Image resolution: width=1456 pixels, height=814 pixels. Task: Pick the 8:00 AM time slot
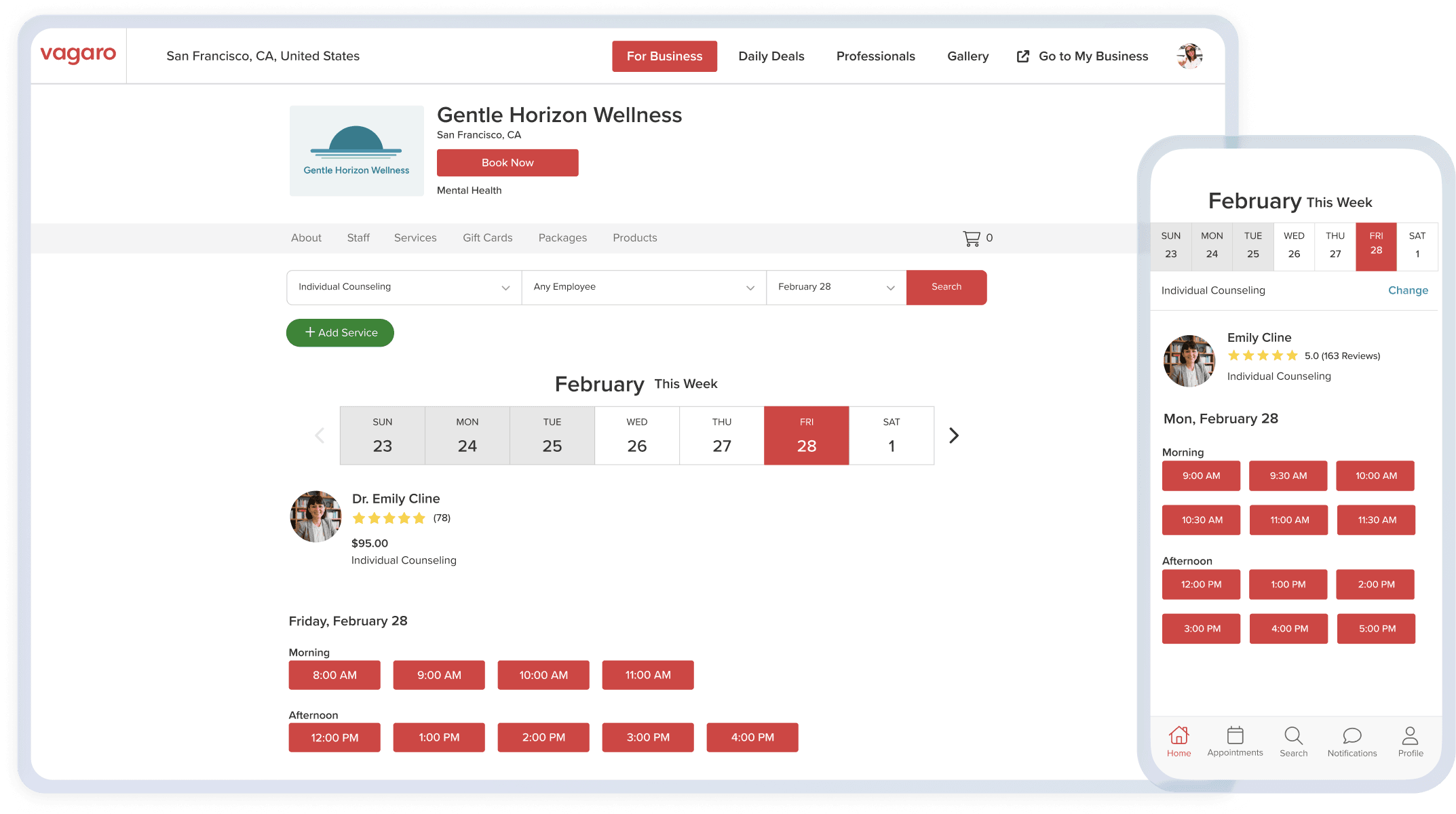[x=334, y=675]
